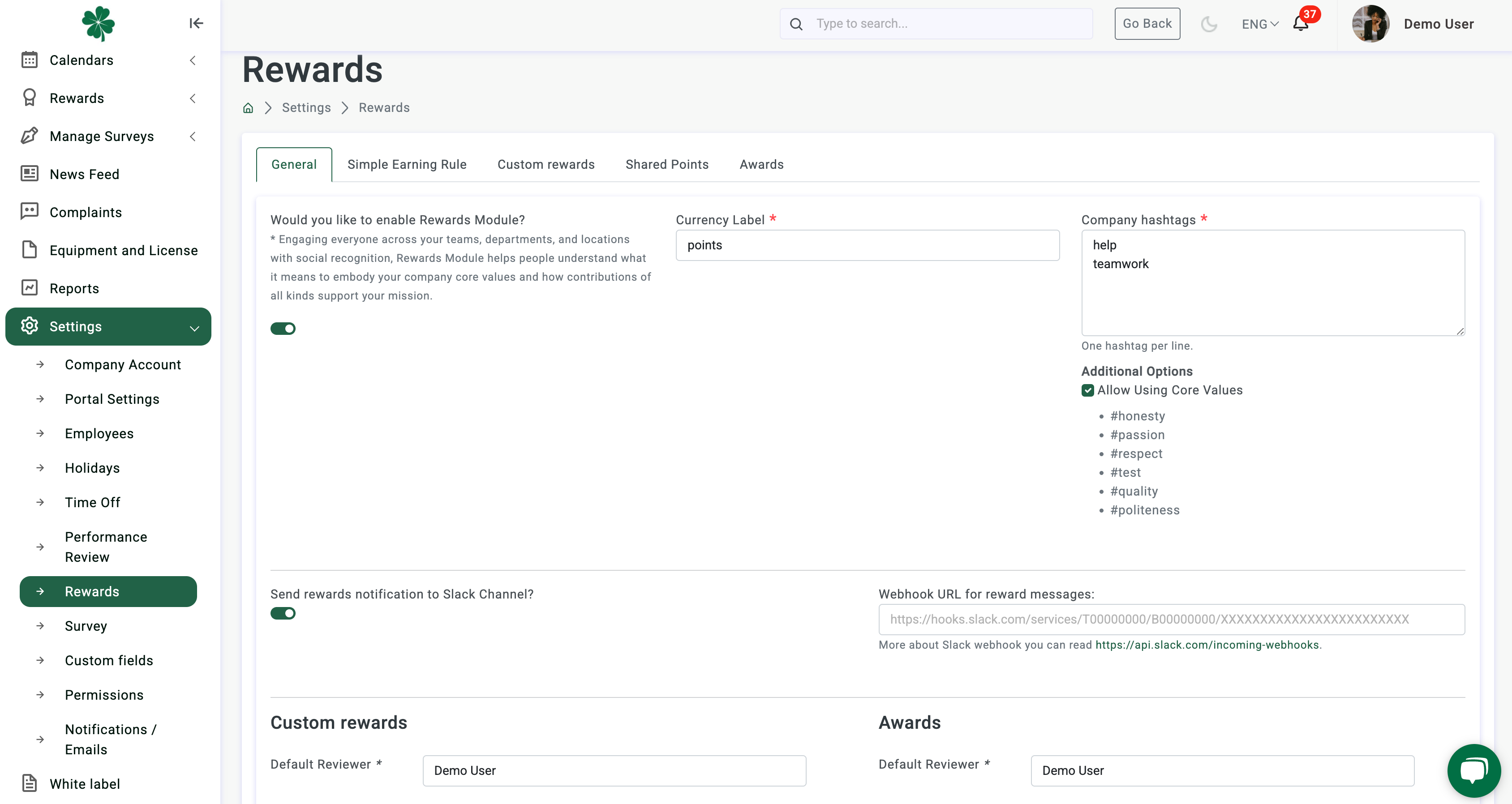The image size is (1512, 804).
Task: Click the arrow icon beside Permissions
Action: tap(40, 695)
